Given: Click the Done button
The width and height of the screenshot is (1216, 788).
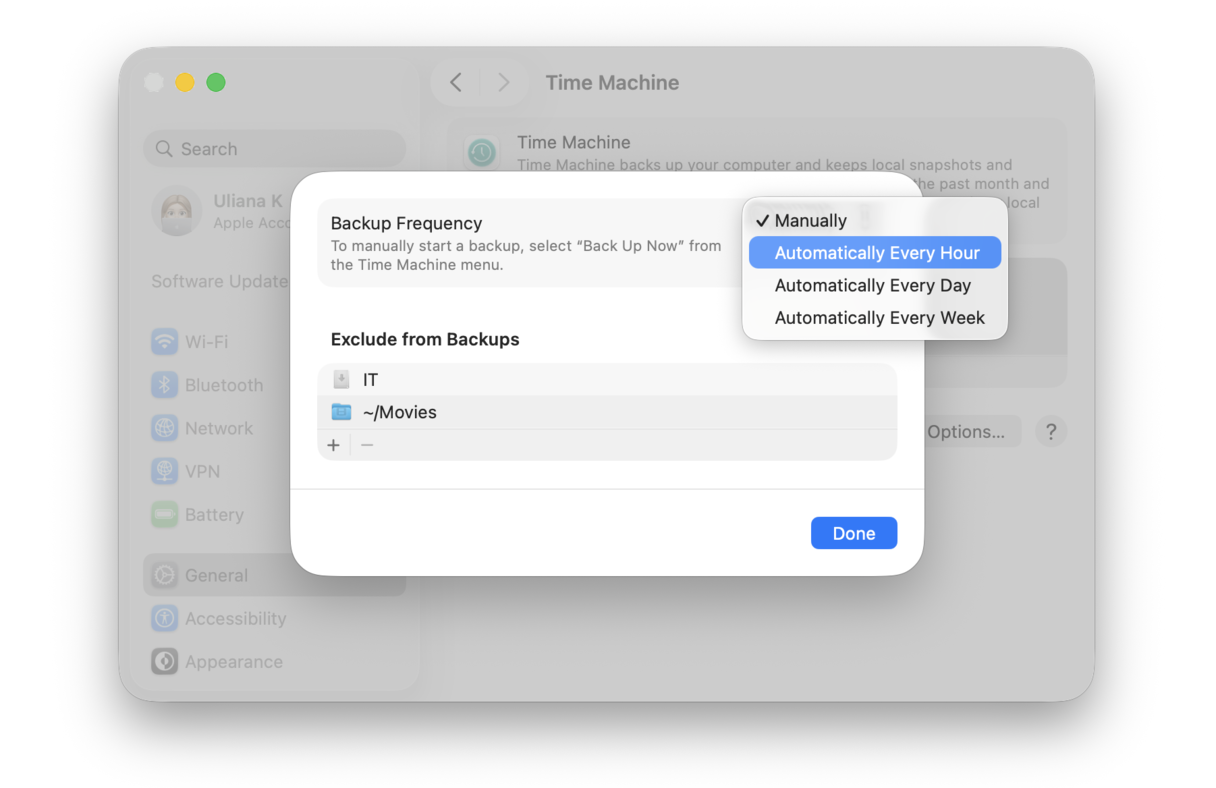Looking at the screenshot, I should coord(854,533).
